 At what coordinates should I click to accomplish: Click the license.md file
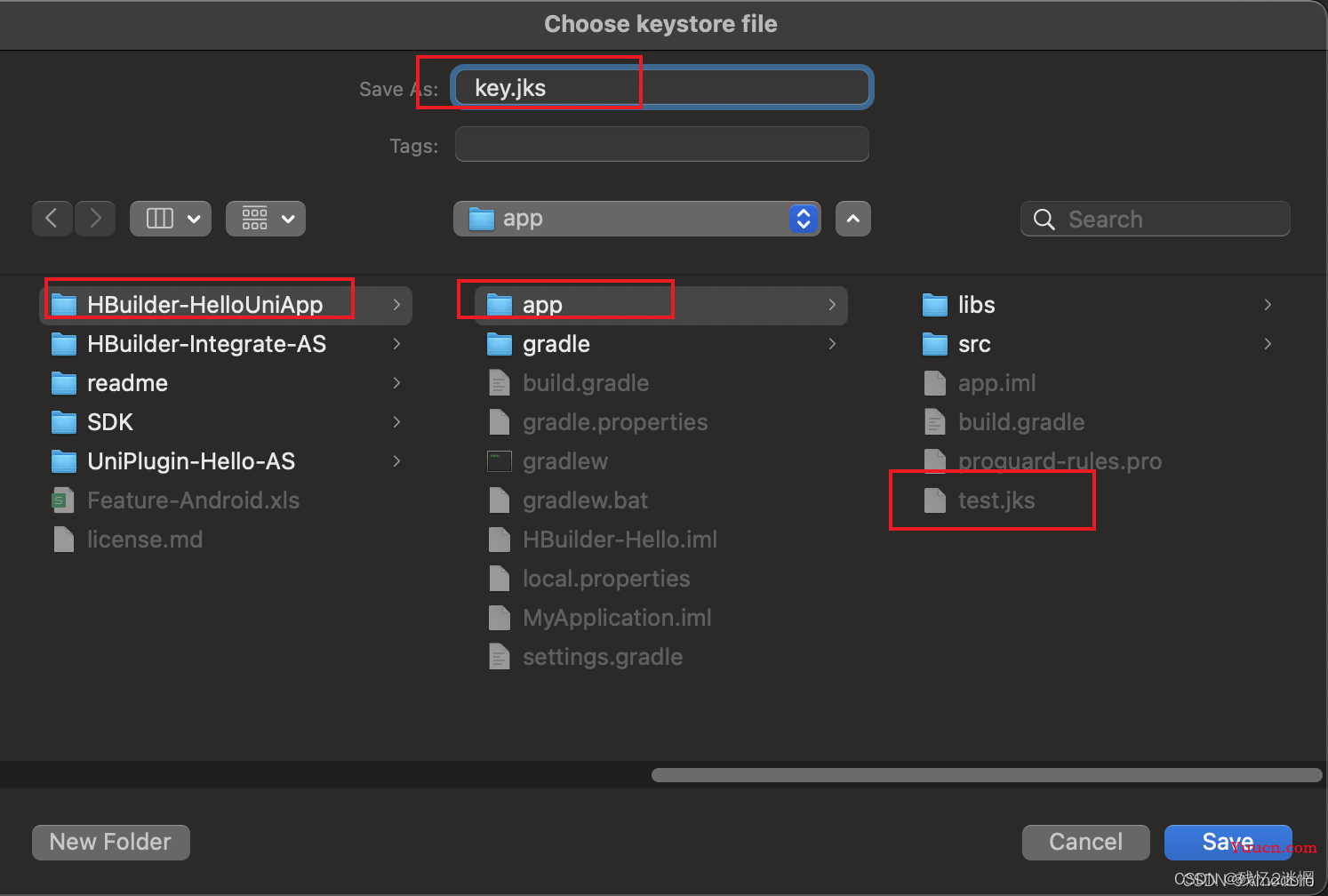(x=227, y=540)
